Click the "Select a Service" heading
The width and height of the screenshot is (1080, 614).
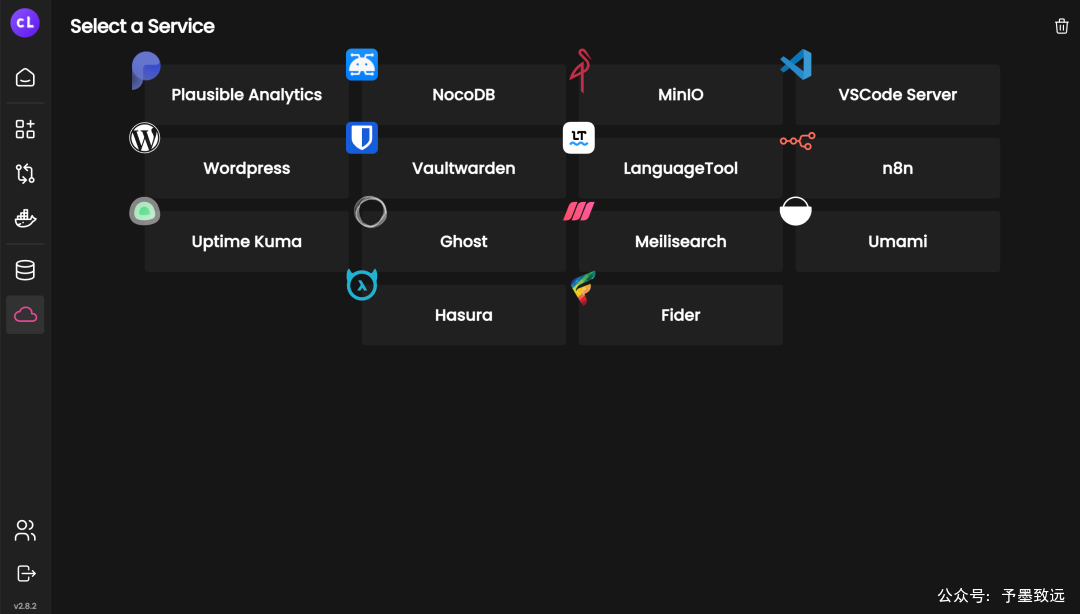point(143,26)
